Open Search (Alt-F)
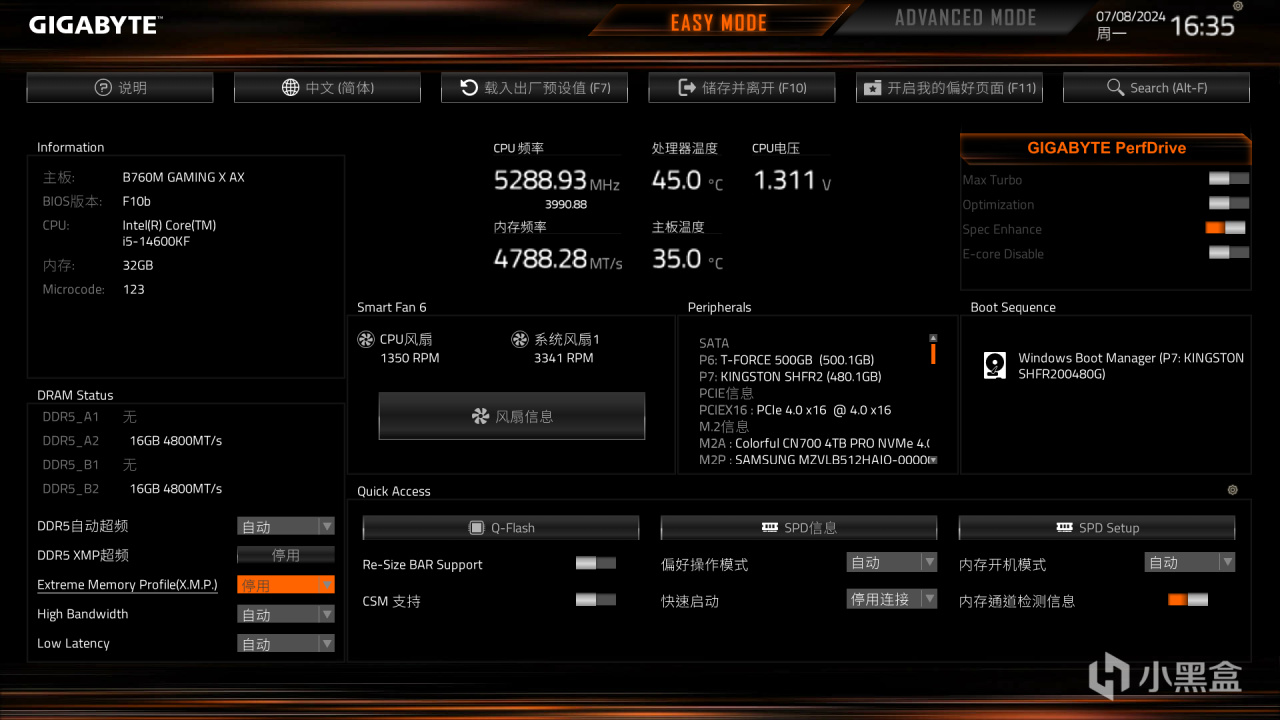This screenshot has width=1280, height=720. coord(1156,88)
